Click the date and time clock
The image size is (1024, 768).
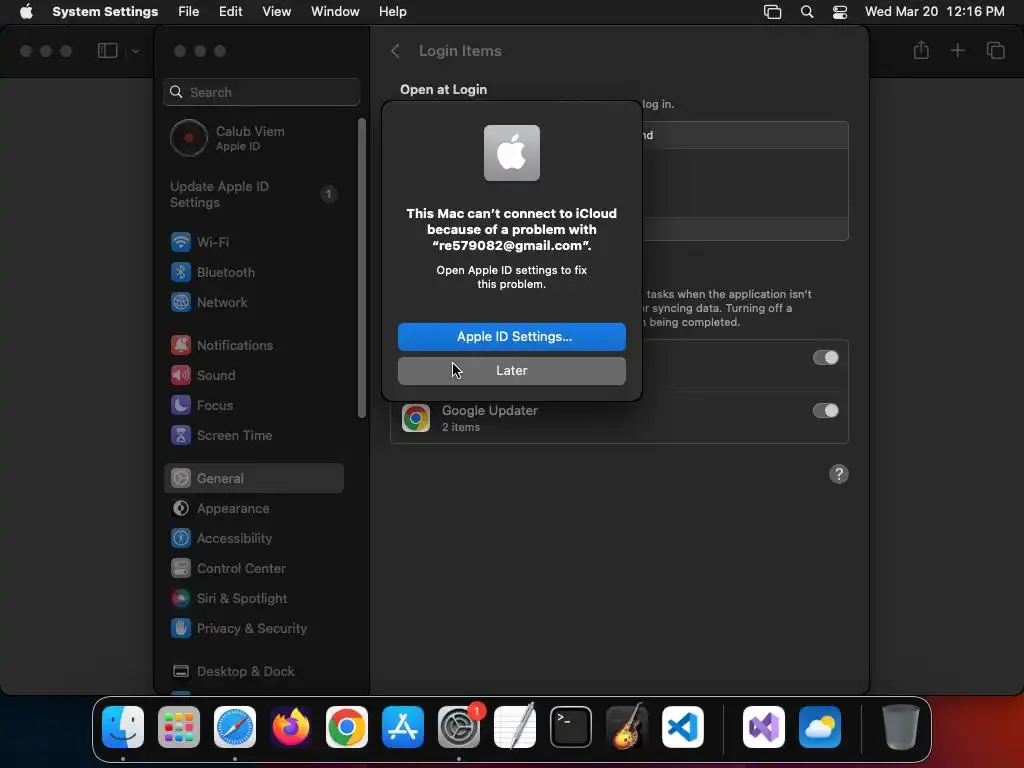pos(934,12)
